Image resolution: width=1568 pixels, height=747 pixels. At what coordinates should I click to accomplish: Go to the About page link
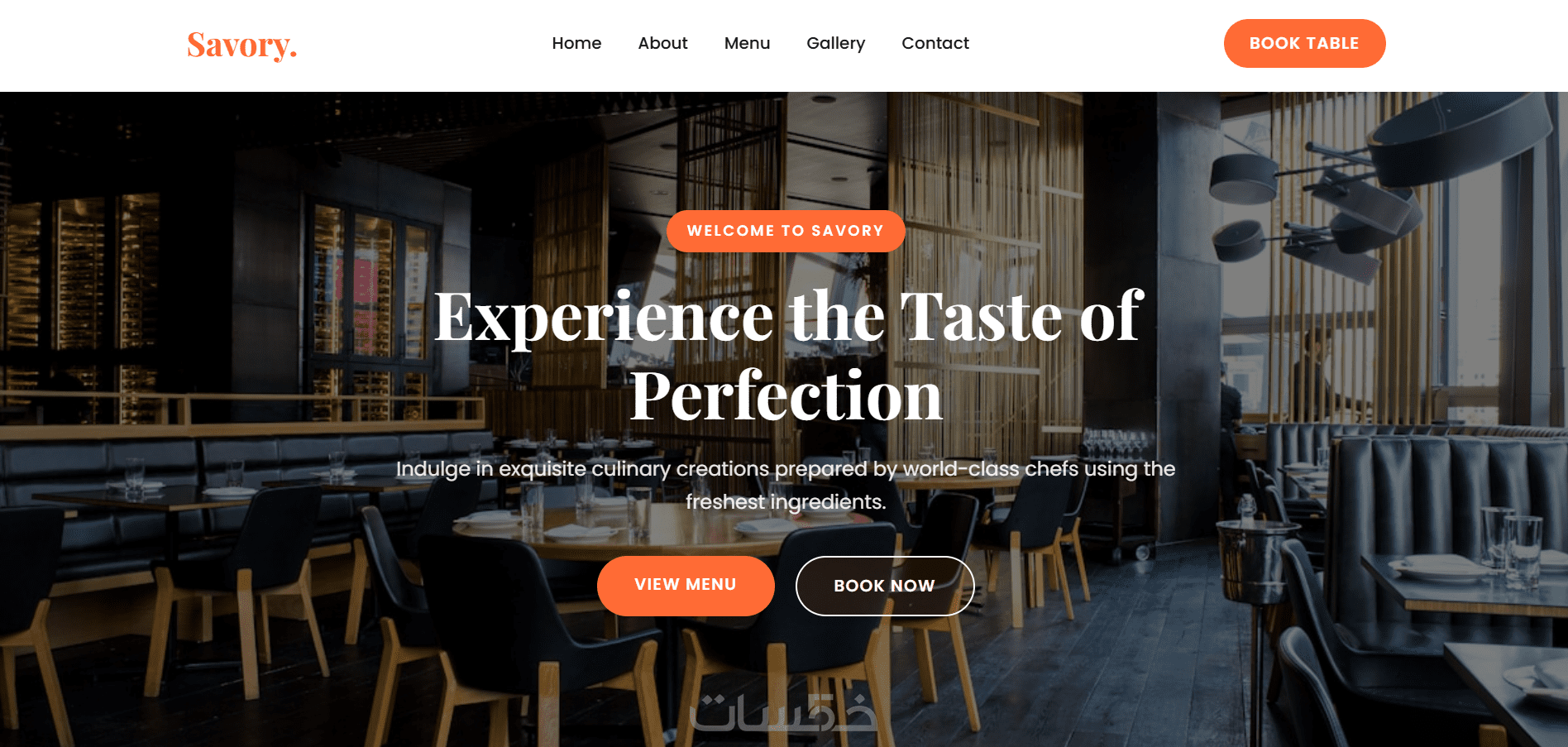(662, 43)
